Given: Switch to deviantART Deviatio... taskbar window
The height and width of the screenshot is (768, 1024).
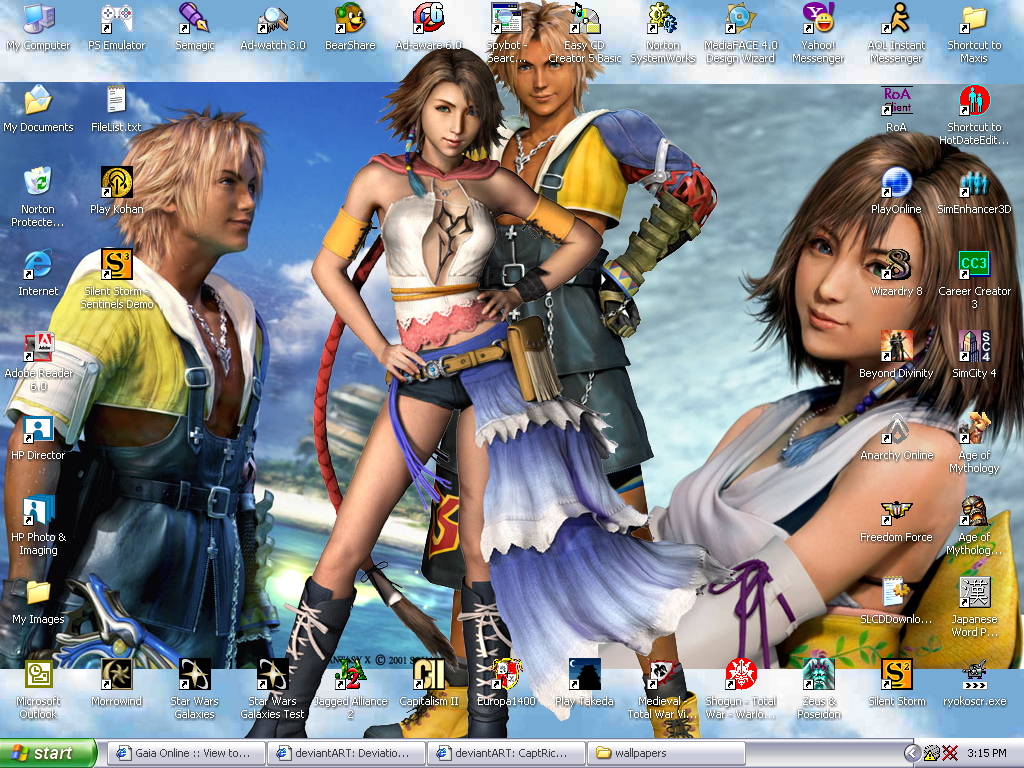Looking at the screenshot, I should point(345,753).
